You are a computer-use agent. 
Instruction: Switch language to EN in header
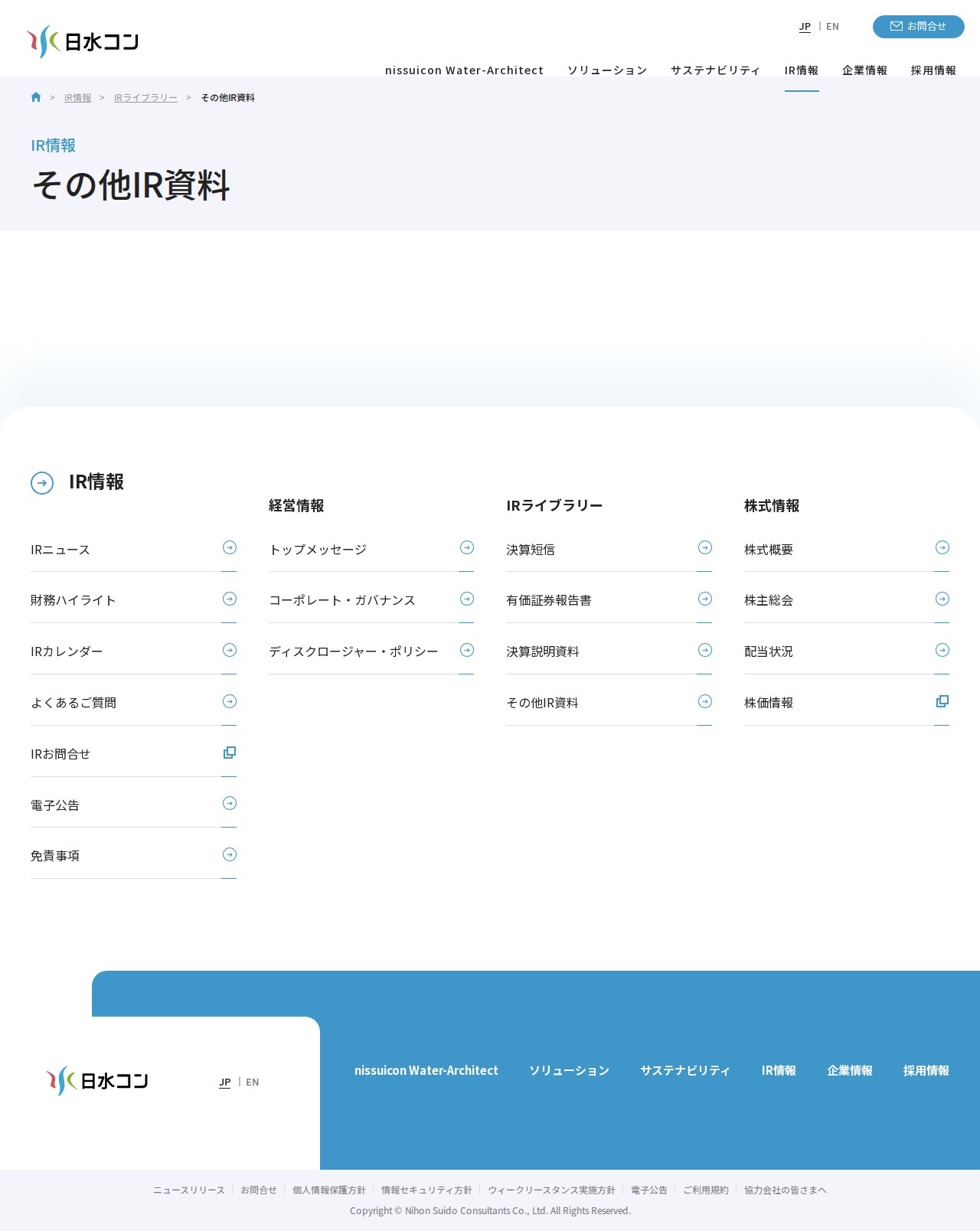coord(832,27)
